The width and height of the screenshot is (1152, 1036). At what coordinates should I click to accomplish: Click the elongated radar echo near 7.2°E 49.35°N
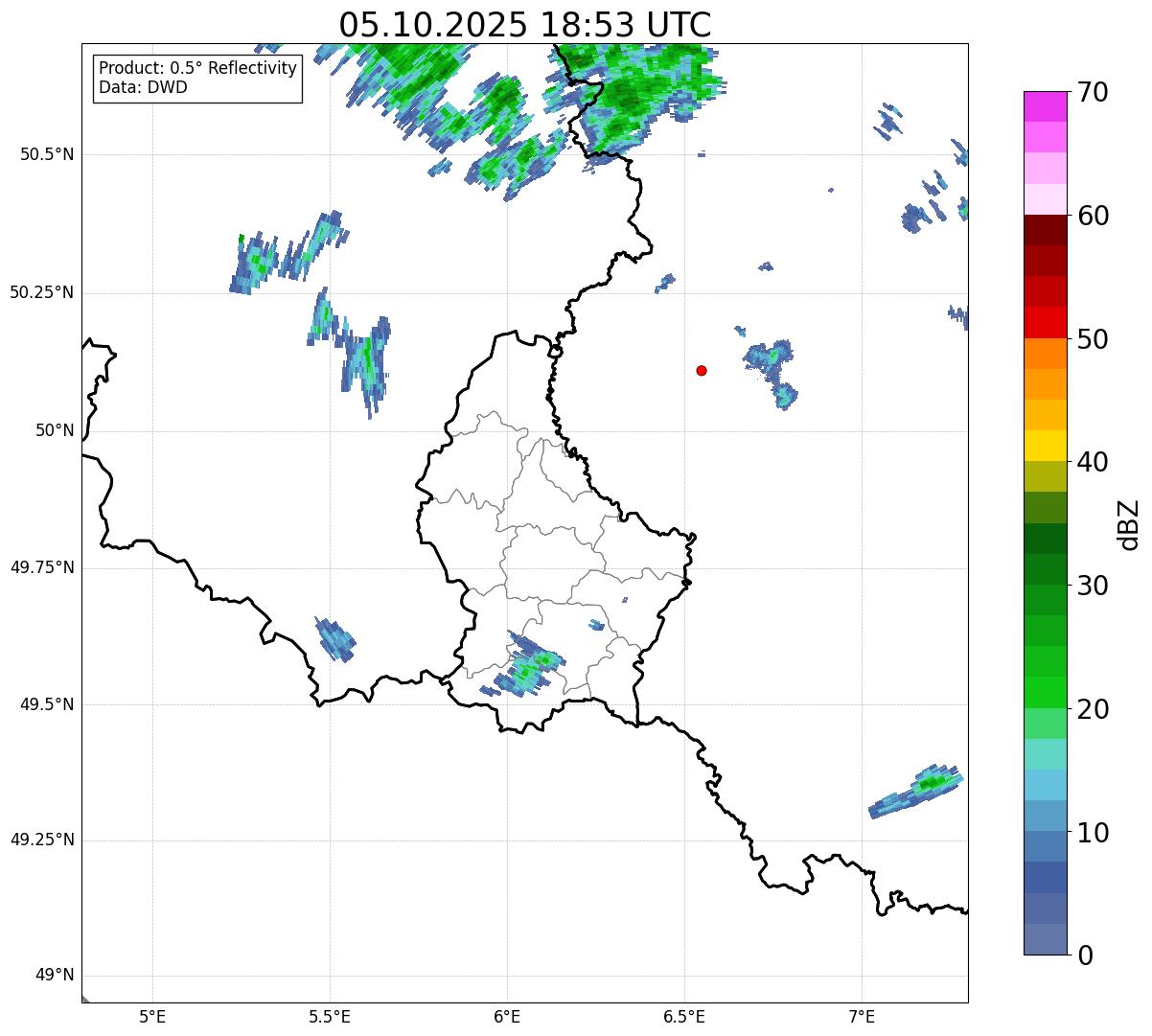click(915, 792)
